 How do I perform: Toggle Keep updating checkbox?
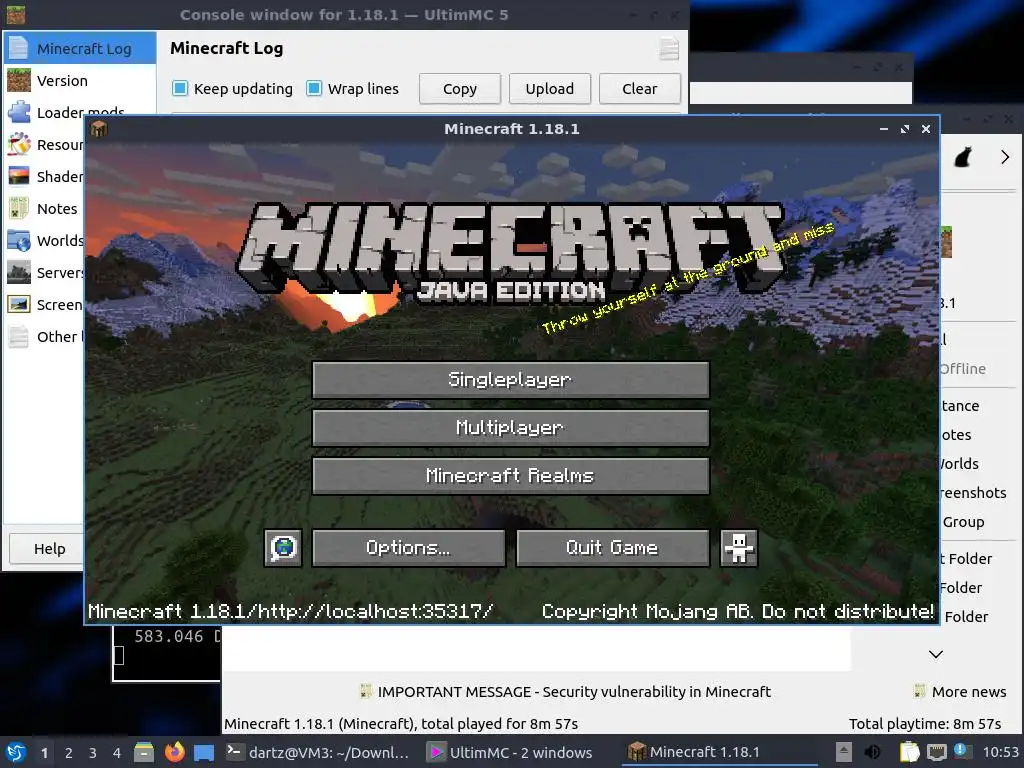[x=180, y=88]
